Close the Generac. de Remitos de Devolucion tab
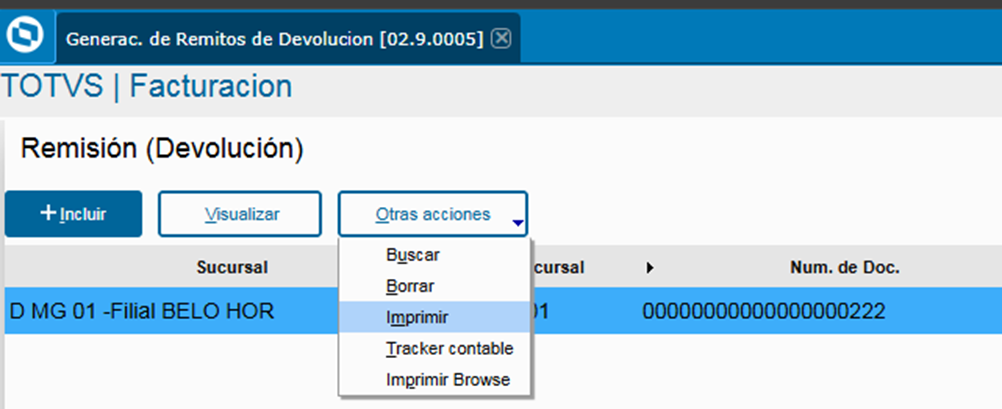The height and width of the screenshot is (409, 1002). (x=502, y=39)
